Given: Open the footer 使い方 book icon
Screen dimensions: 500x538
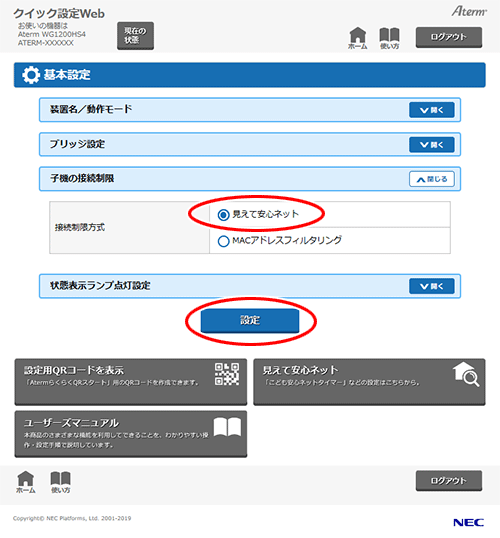Looking at the screenshot, I should click(x=60, y=482).
